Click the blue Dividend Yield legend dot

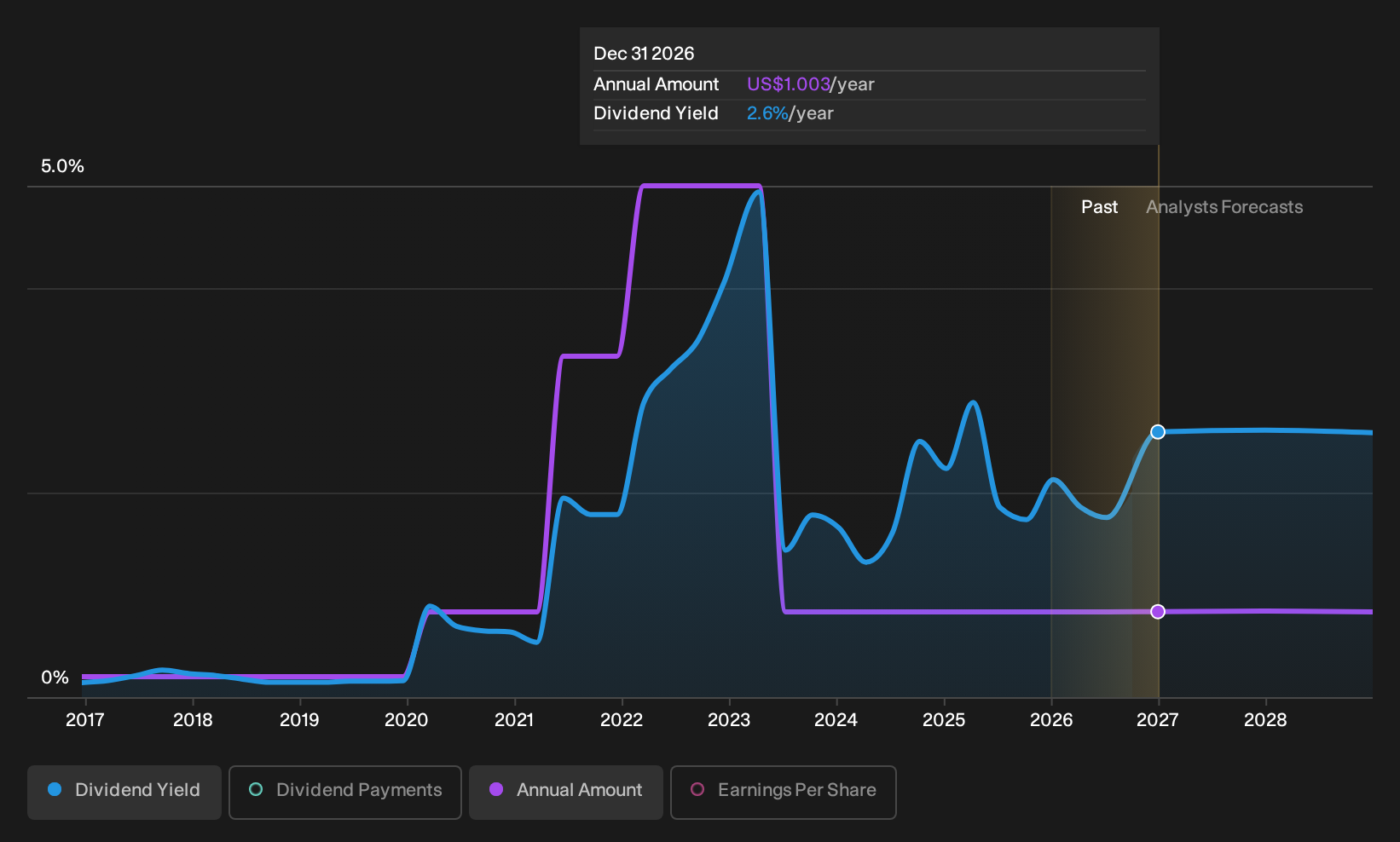point(55,789)
